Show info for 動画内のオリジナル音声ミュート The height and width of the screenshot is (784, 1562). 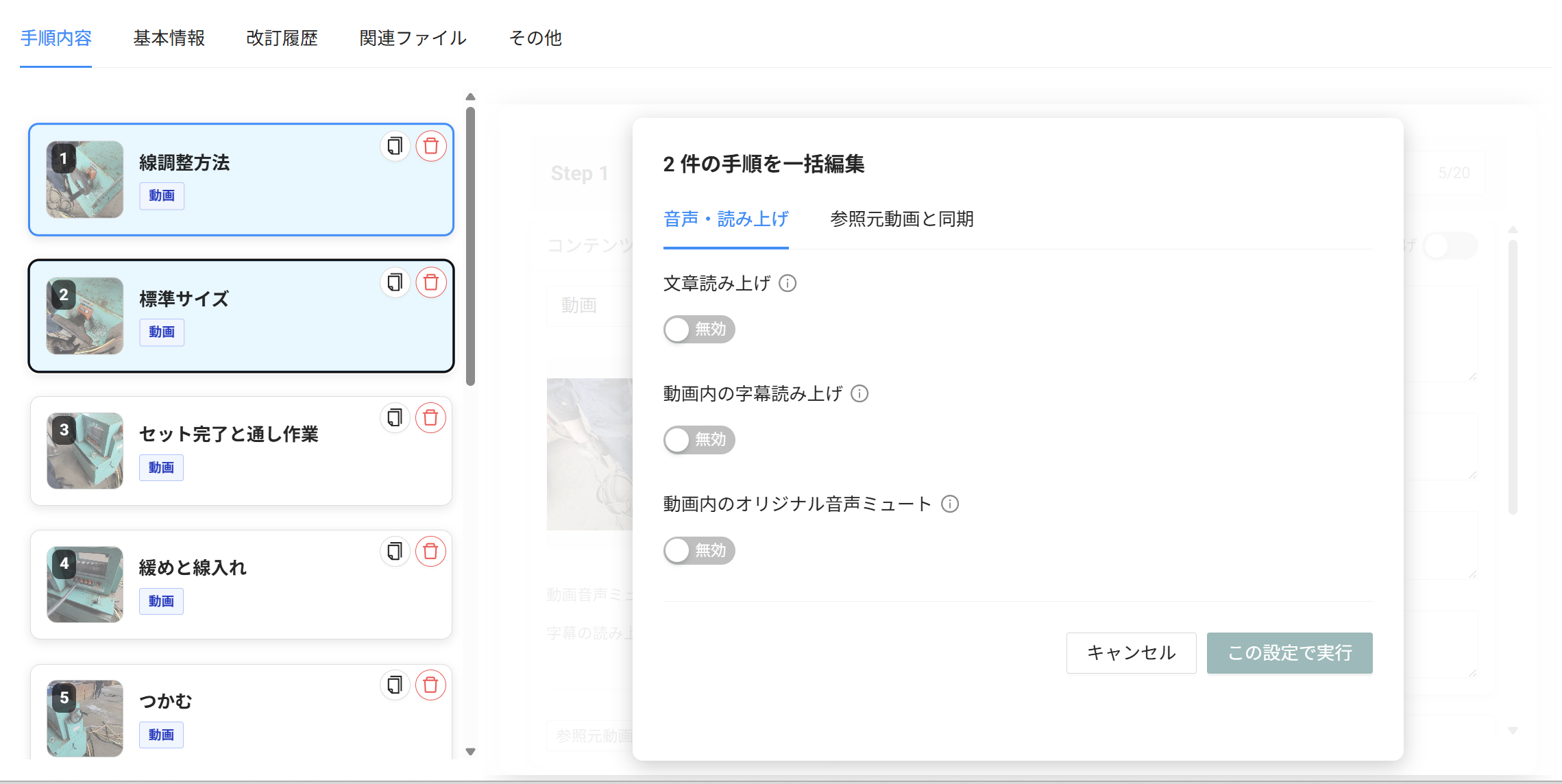[x=950, y=504]
